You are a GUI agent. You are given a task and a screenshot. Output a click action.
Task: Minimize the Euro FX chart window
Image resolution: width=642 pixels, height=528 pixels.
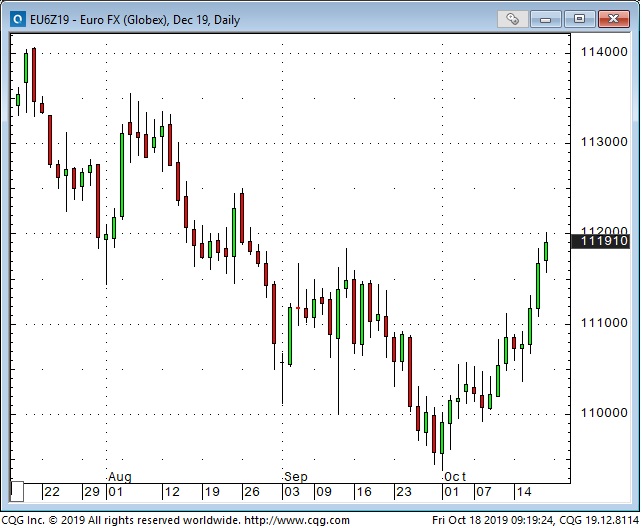545,19
